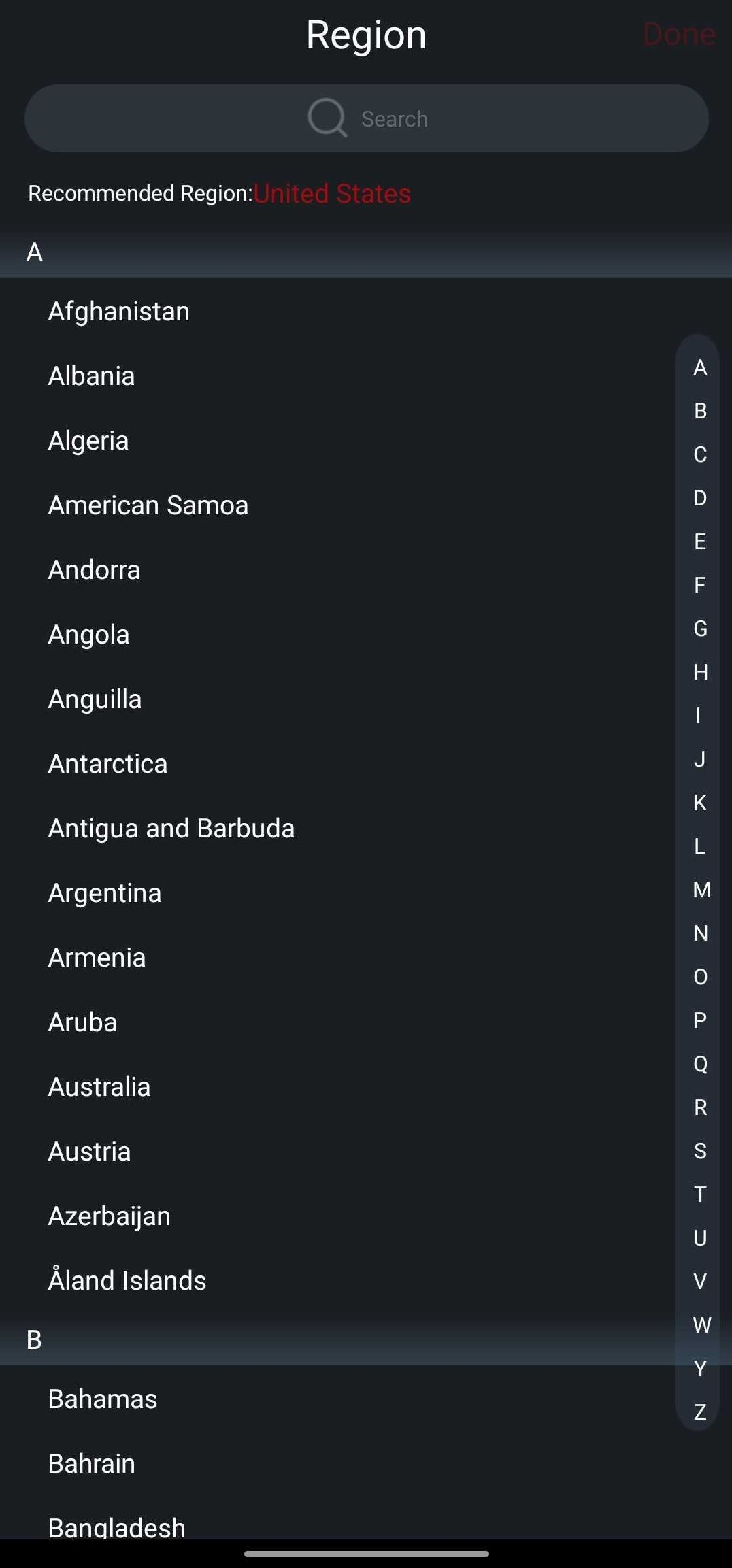Select Argentina as region
The image size is (732, 1568).
pyautogui.click(x=366, y=893)
